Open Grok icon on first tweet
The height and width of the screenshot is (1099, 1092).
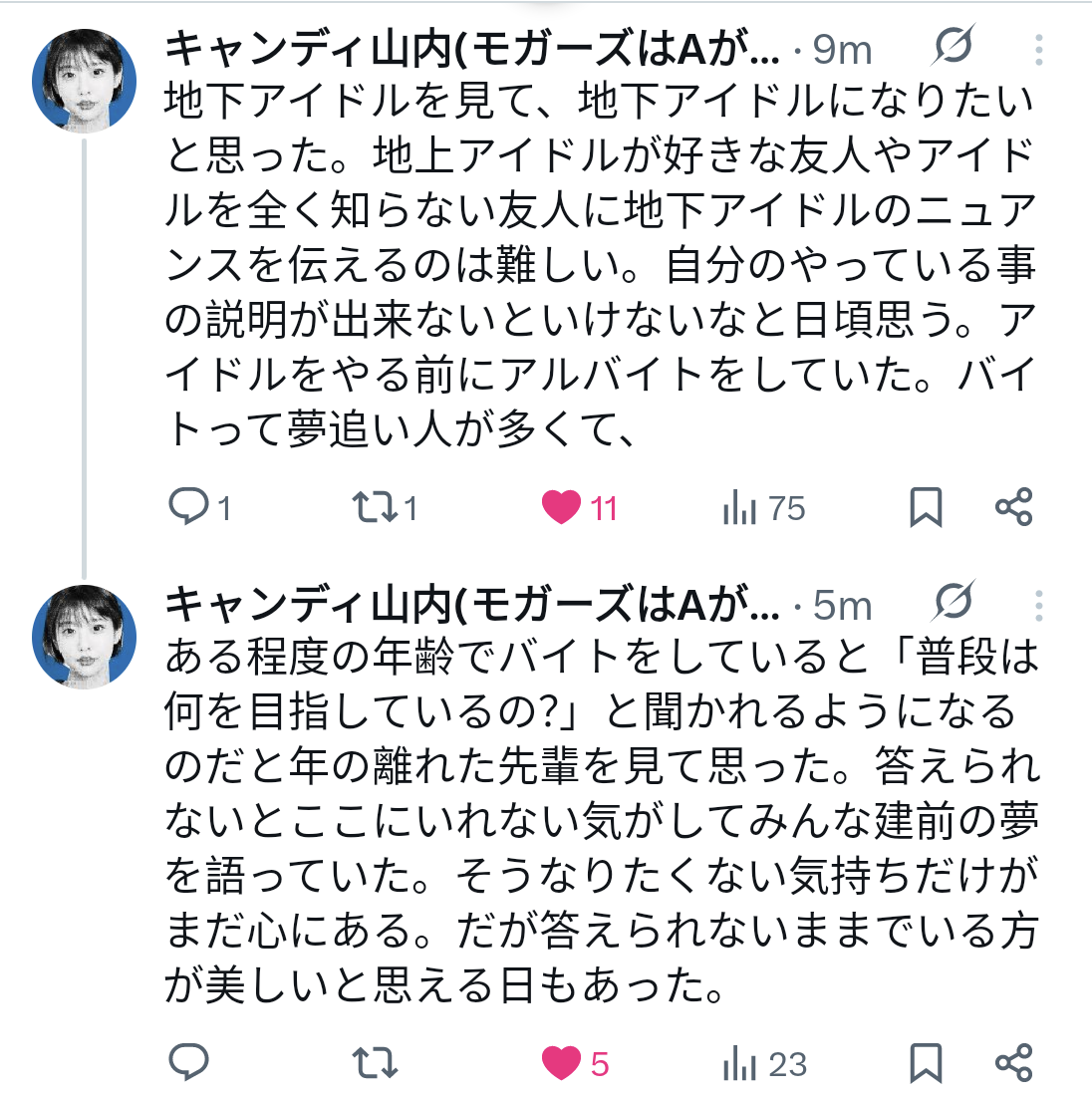click(954, 45)
